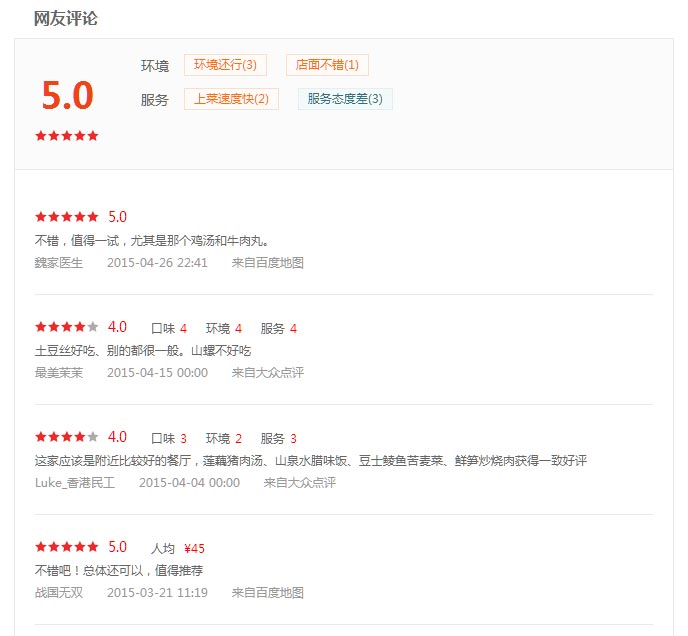Click the review text 土豆丝好吃、别的都很一般。山螺不好吃
Image resolution: width=688 pixels, height=636 pixels.
click(143, 351)
